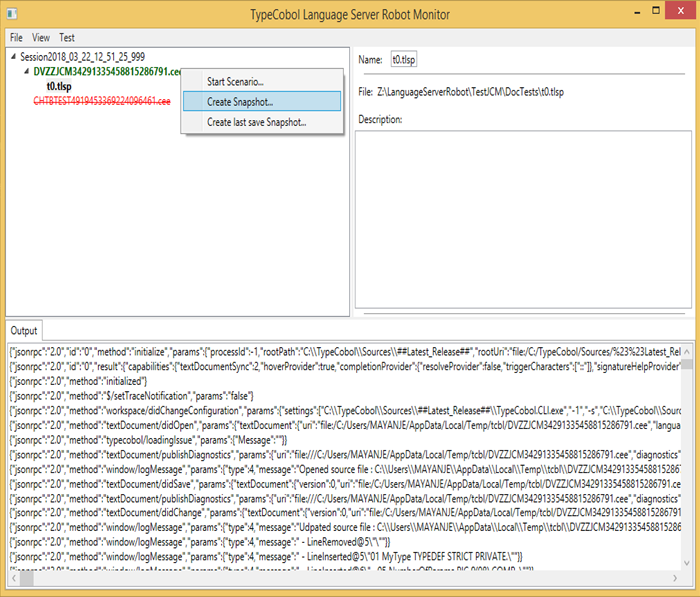Select the Session2018_03_22_12_51_25_999 tree item

(83, 57)
